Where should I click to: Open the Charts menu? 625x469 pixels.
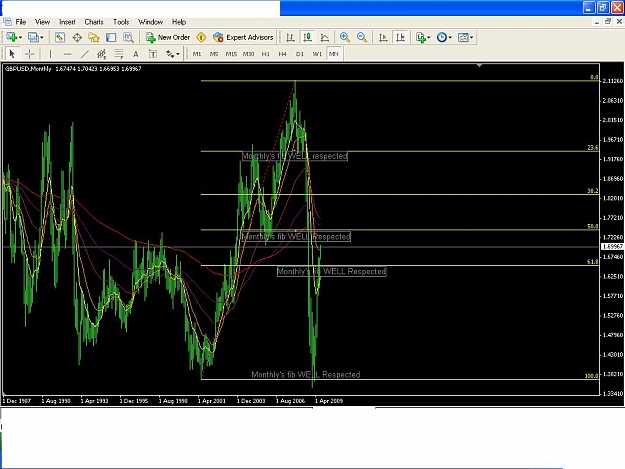coord(94,22)
